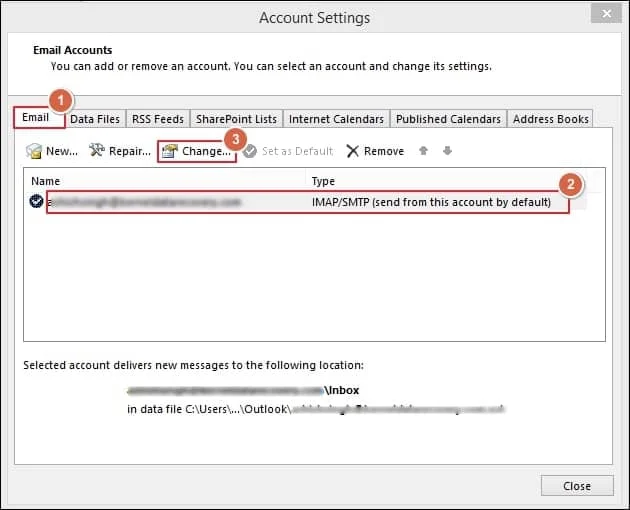This screenshot has width=630, height=510.
Task: Move account up with the up arrow
Action: coord(423,151)
